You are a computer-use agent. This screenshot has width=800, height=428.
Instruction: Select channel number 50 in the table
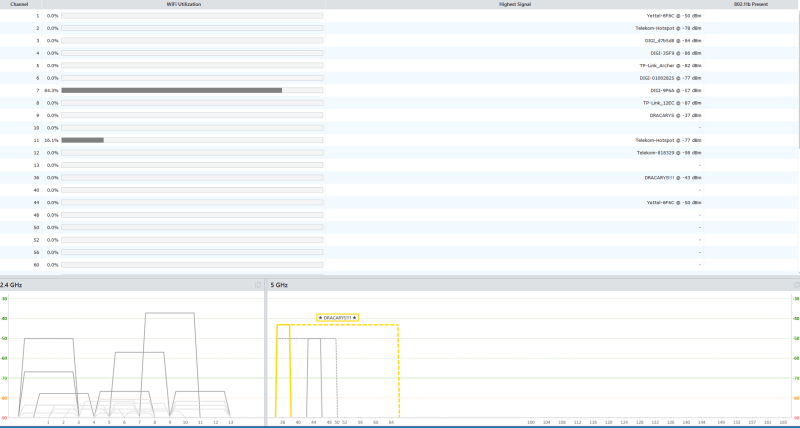pyautogui.click(x=36, y=228)
